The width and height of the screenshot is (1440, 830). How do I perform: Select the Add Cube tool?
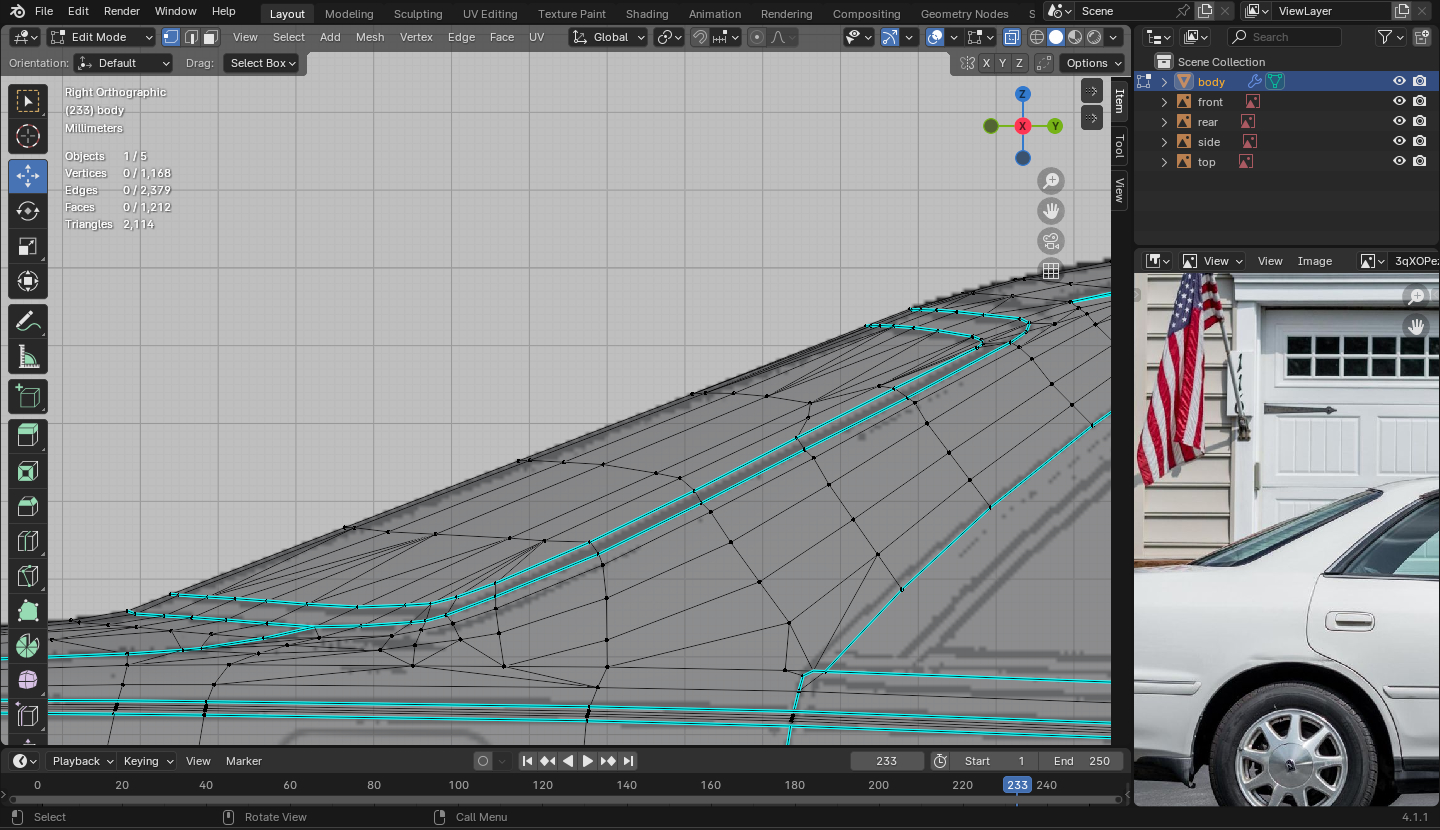point(28,397)
